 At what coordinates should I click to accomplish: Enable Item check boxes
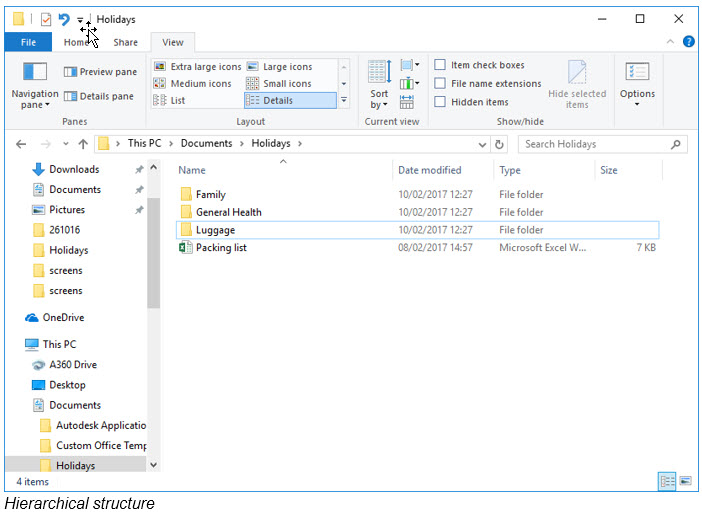[x=441, y=66]
